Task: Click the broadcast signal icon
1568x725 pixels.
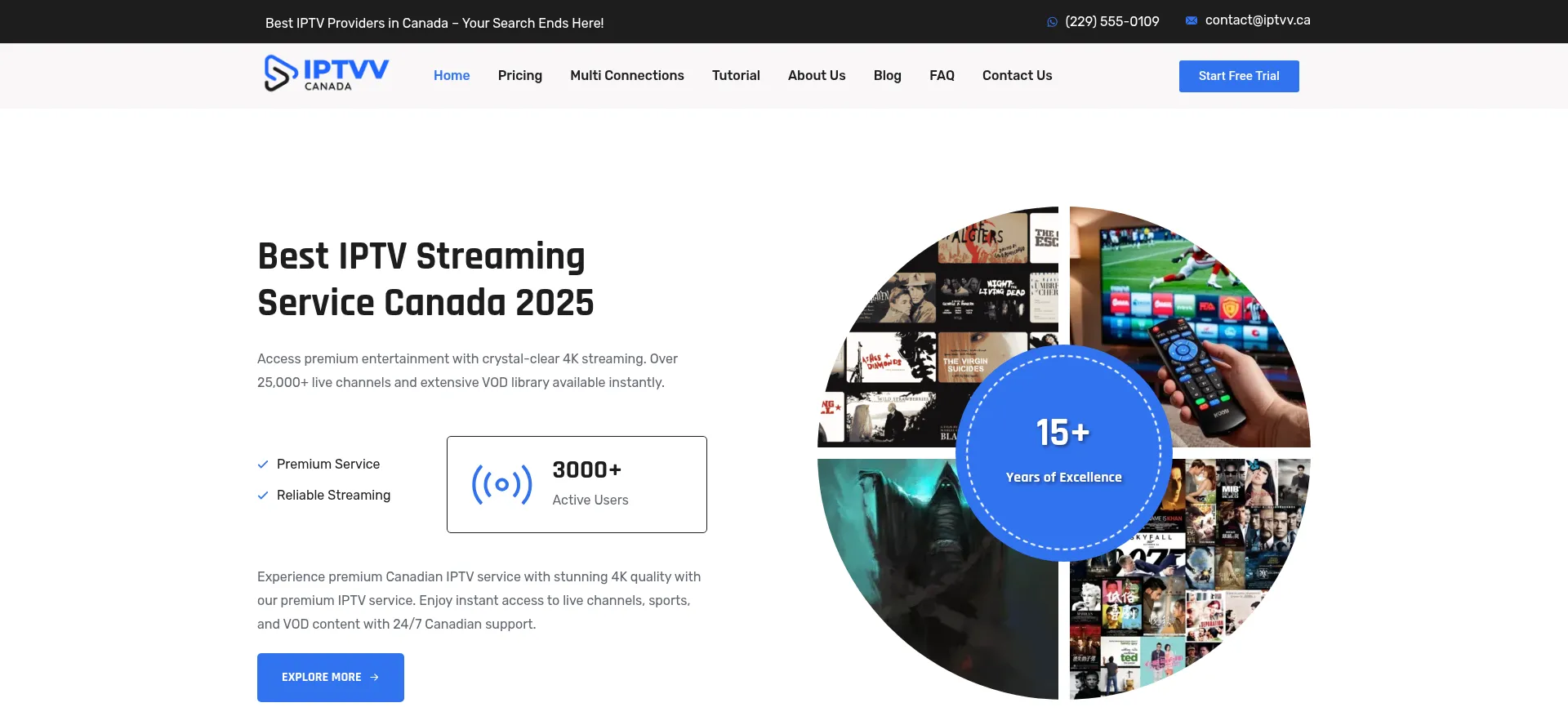Action: [x=501, y=485]
